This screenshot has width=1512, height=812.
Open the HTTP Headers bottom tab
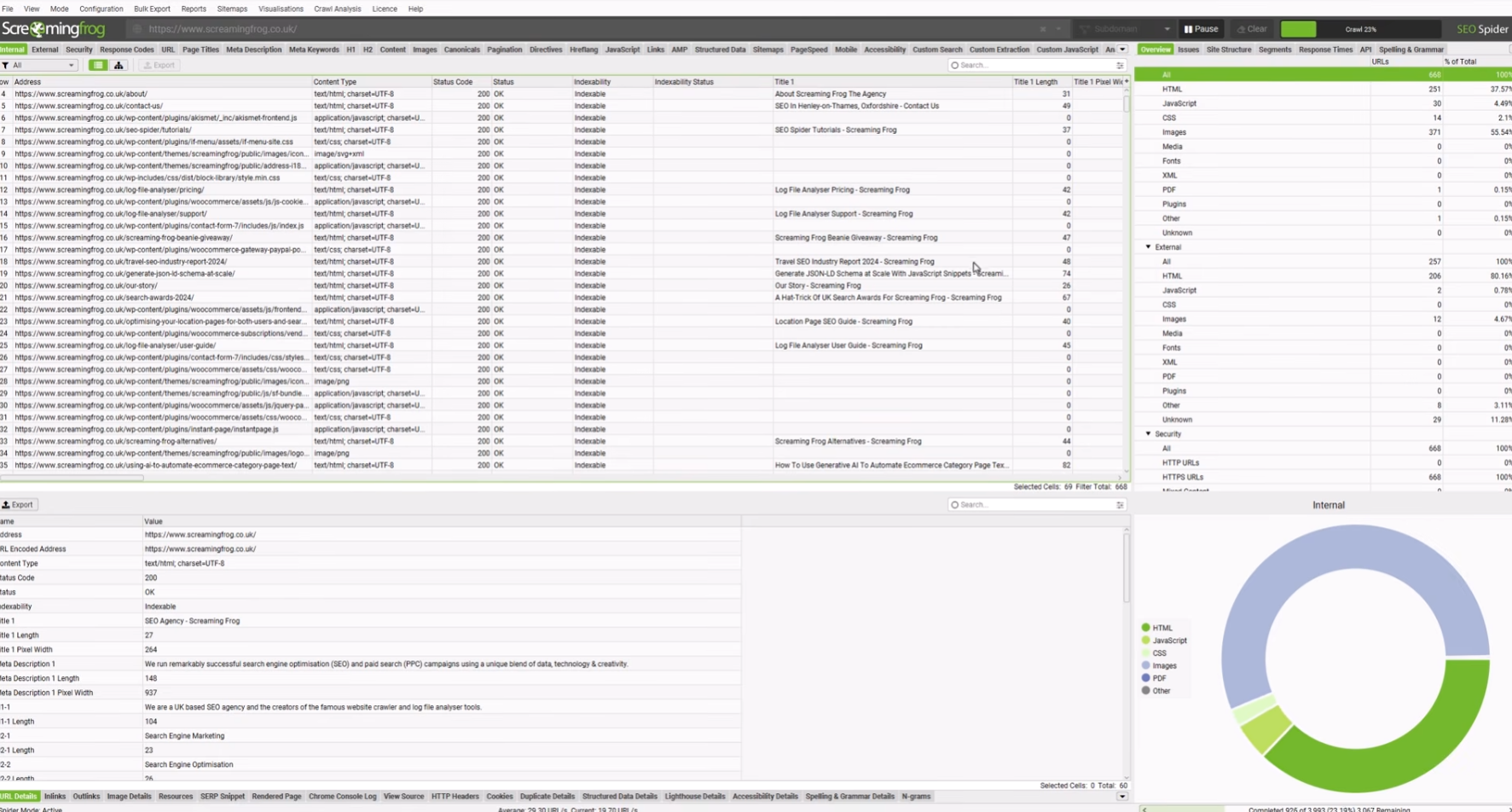(455, 797)
